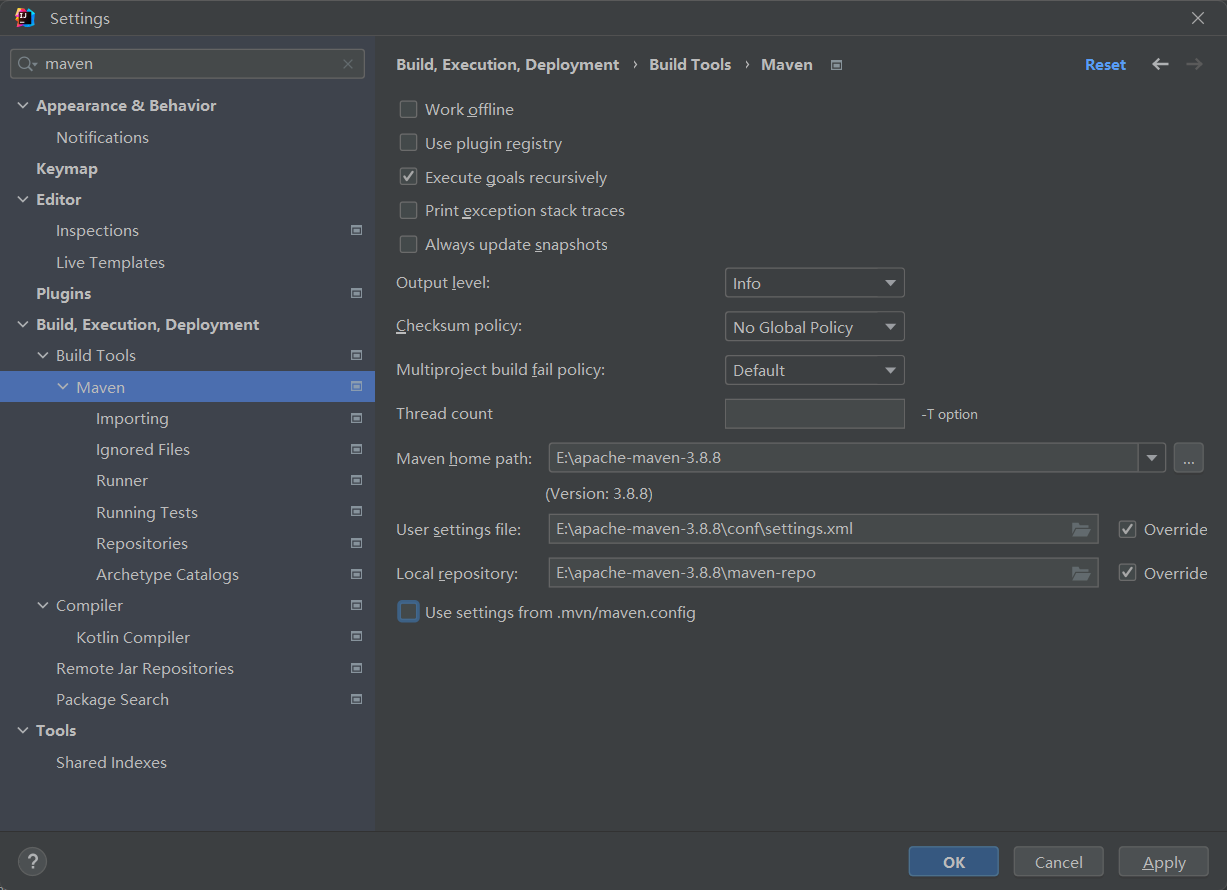The height and width of the screenshot is (890, 1227).
Task: Open Kotlin Compiler settings page
Action: click(133, 637)
